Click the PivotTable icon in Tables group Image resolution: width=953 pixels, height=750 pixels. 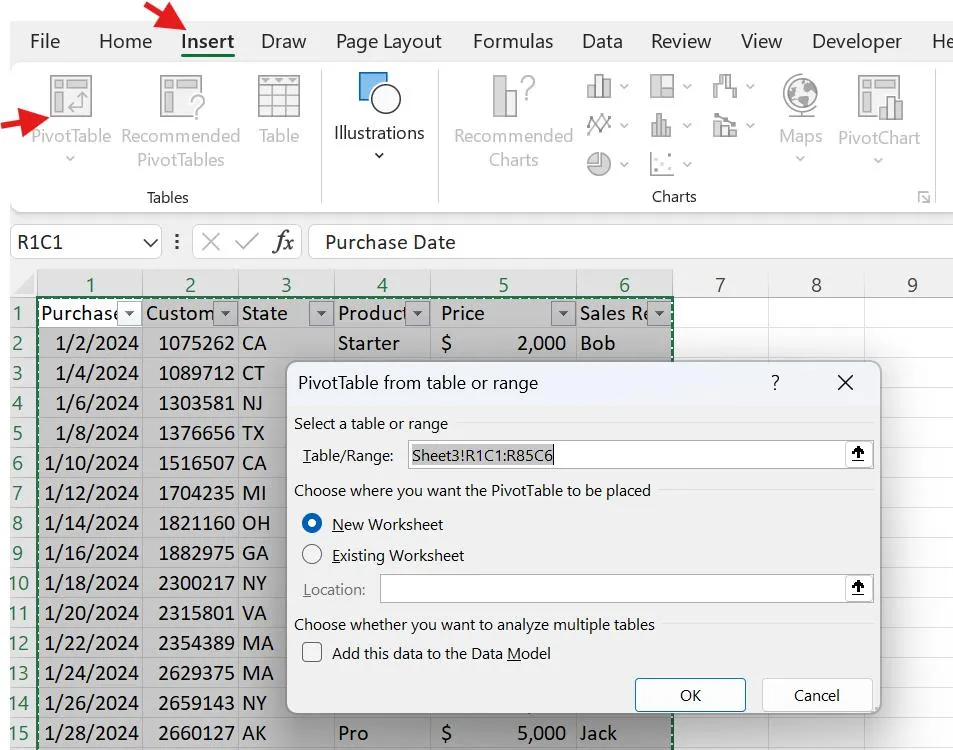pos(71,96)
